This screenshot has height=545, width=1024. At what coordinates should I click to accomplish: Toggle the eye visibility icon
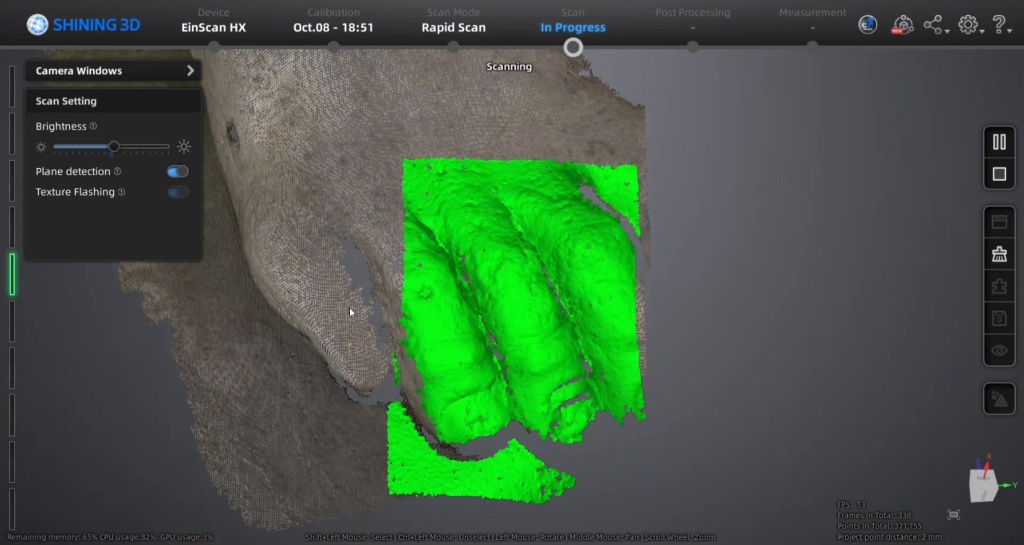(999, 350)
